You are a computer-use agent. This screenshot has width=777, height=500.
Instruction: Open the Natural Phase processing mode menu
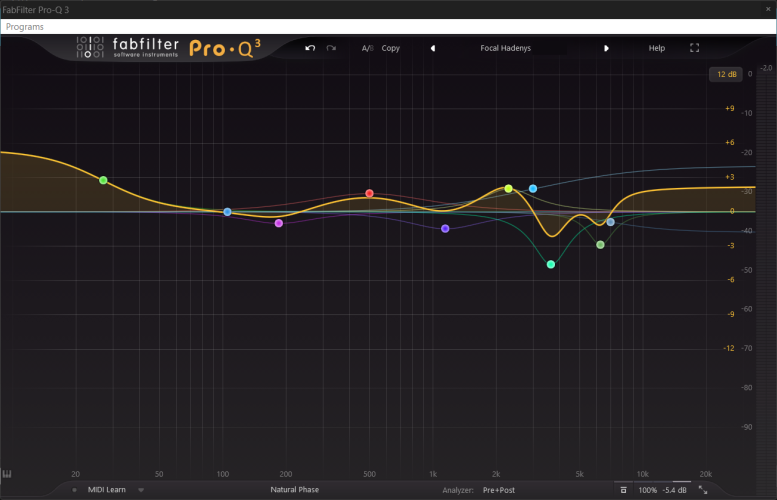294,490
